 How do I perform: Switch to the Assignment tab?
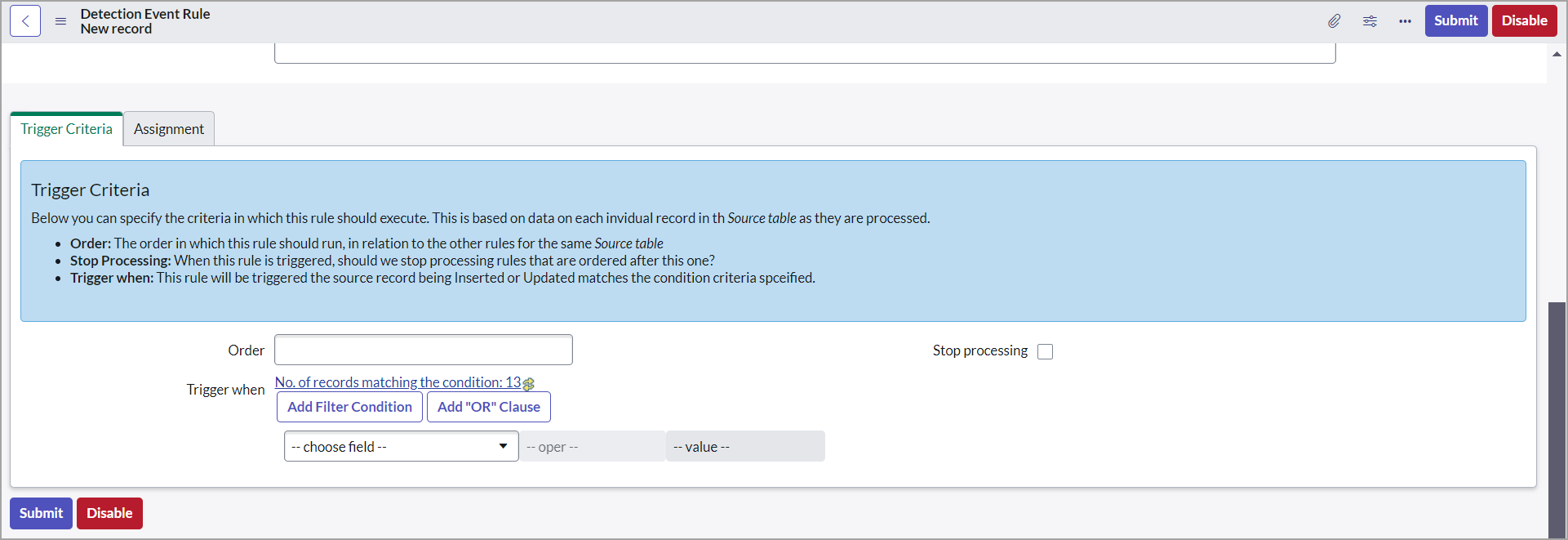point(169,129)
